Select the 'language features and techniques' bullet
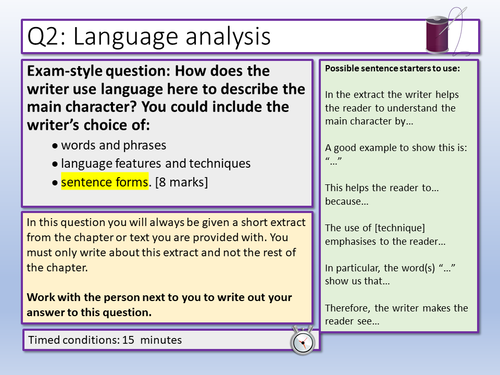500x375 pixels. 156,164
